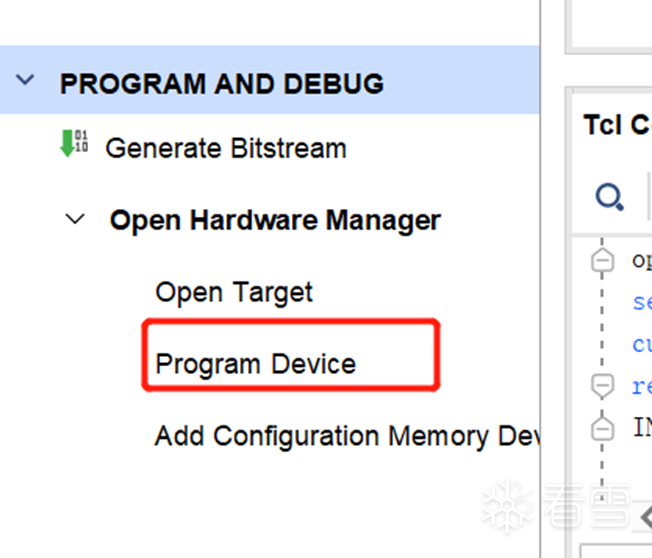This screenshot has width=652, height=558.
Task: Run Generate Bitstream via its text label
Action: 225,148
